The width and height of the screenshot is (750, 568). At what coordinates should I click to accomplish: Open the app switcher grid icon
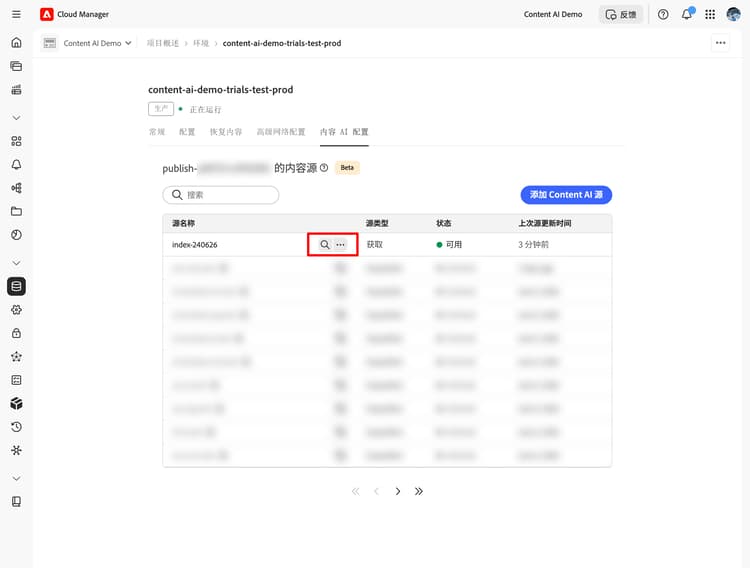click(x=710, y=14)
